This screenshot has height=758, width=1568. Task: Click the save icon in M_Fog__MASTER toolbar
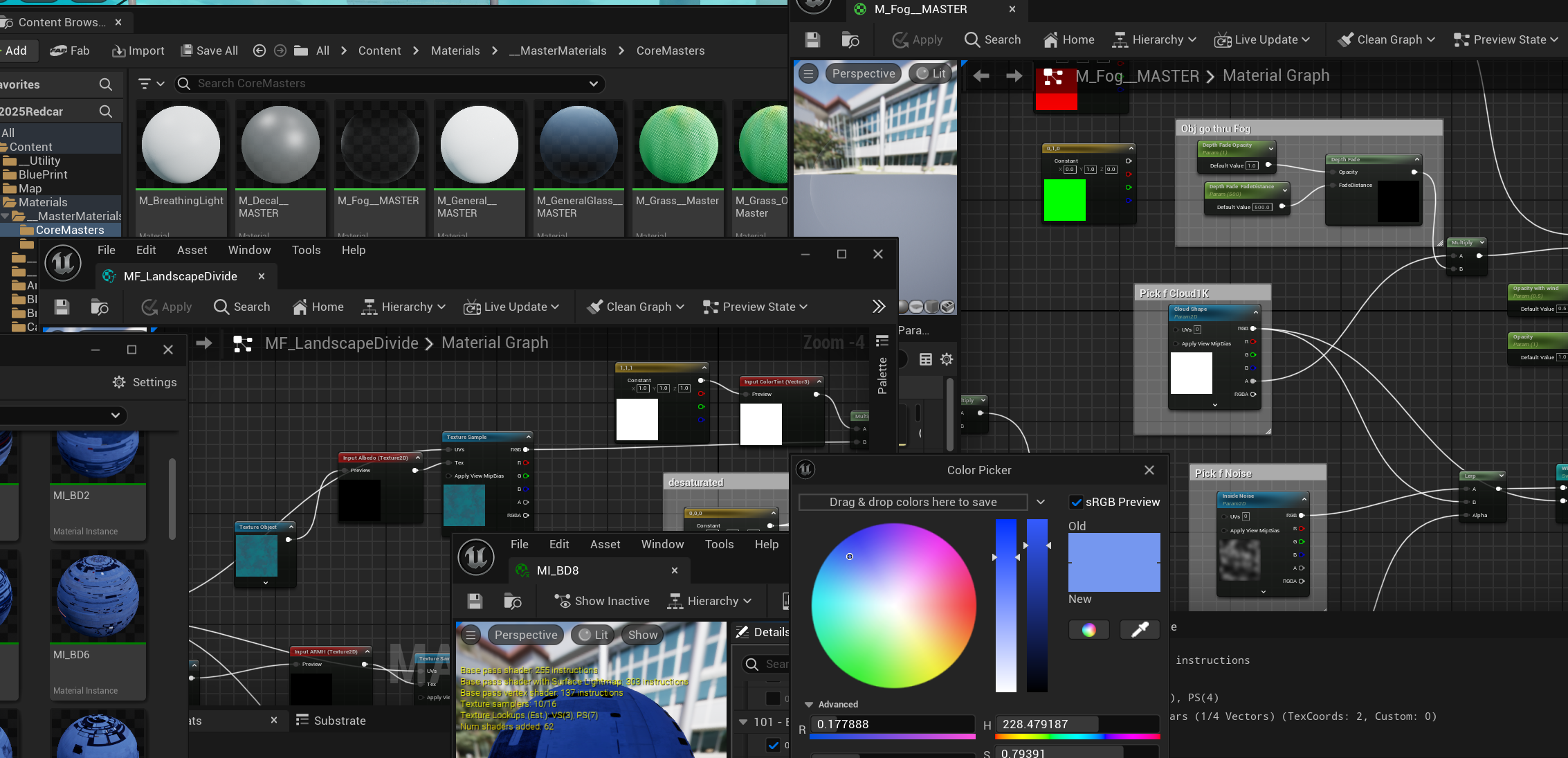pos(812,40)
